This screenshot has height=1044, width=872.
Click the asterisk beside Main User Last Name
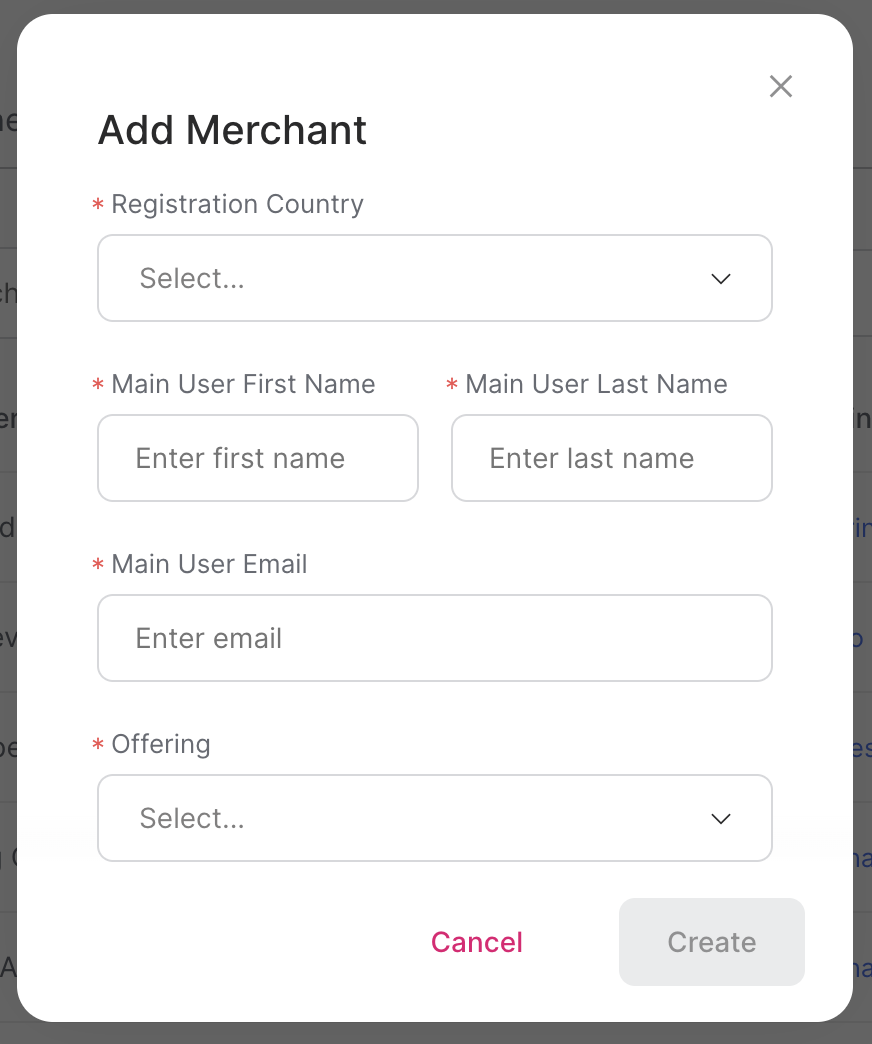pyautogui.click(x=451, y=385)
